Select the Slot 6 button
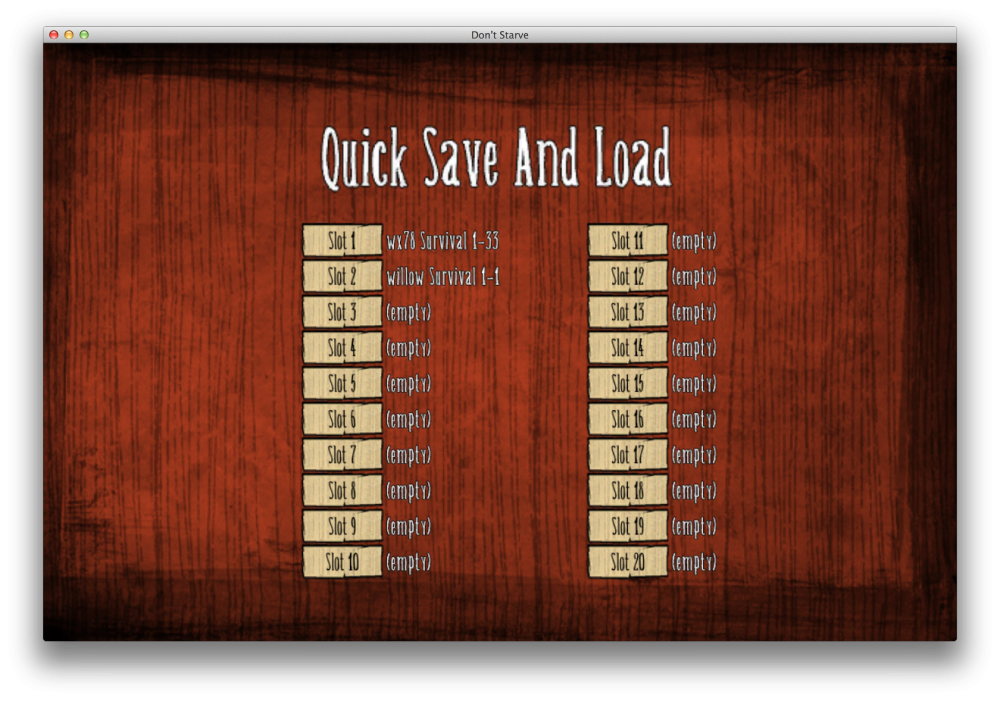 point(342,419)
